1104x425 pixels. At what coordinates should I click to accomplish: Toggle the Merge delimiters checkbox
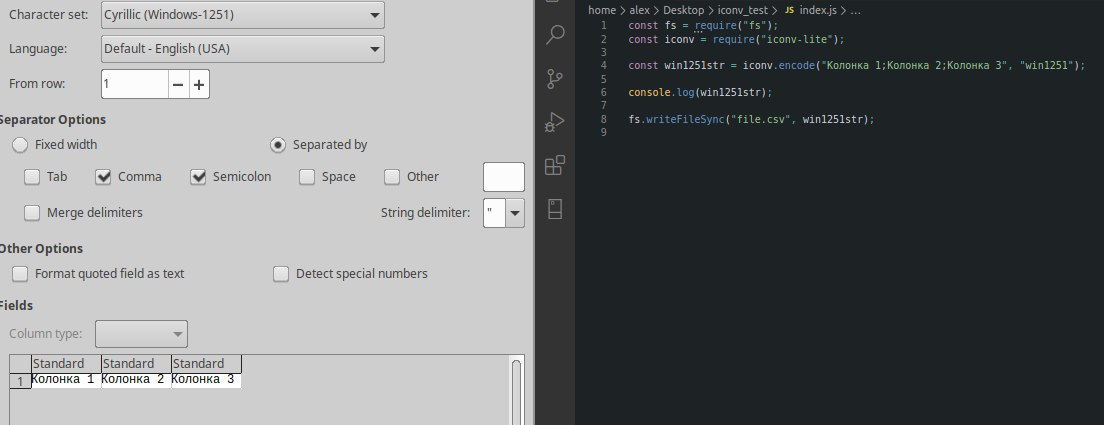click(x=32, y=212)
